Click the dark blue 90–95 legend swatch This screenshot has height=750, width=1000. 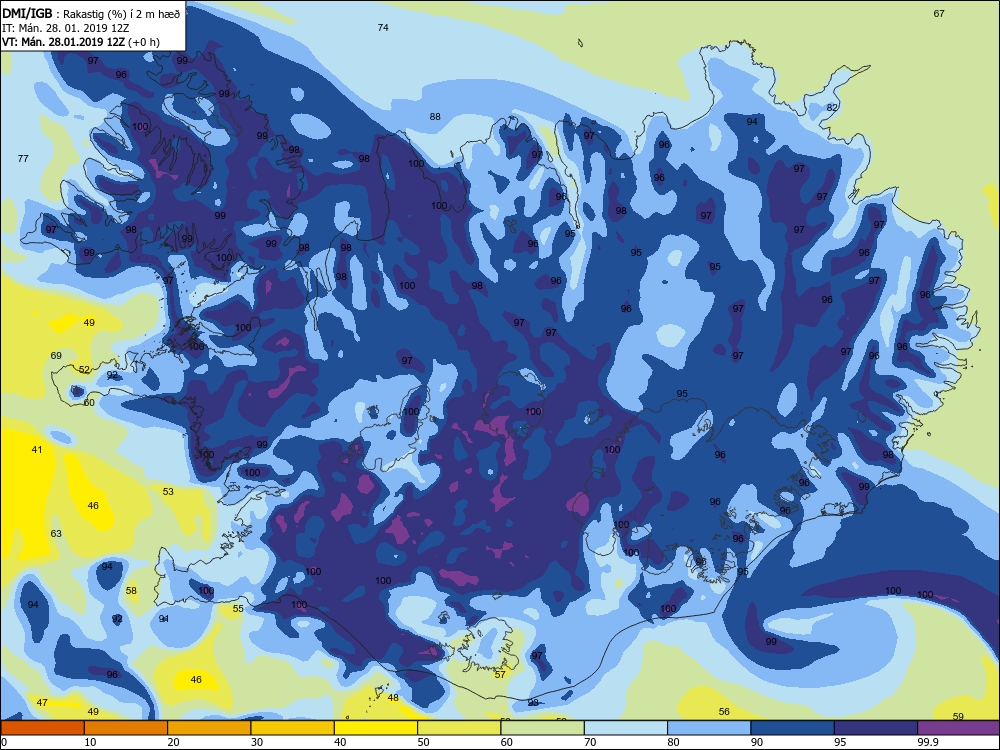pyautogui.click(x=792, y=728)
